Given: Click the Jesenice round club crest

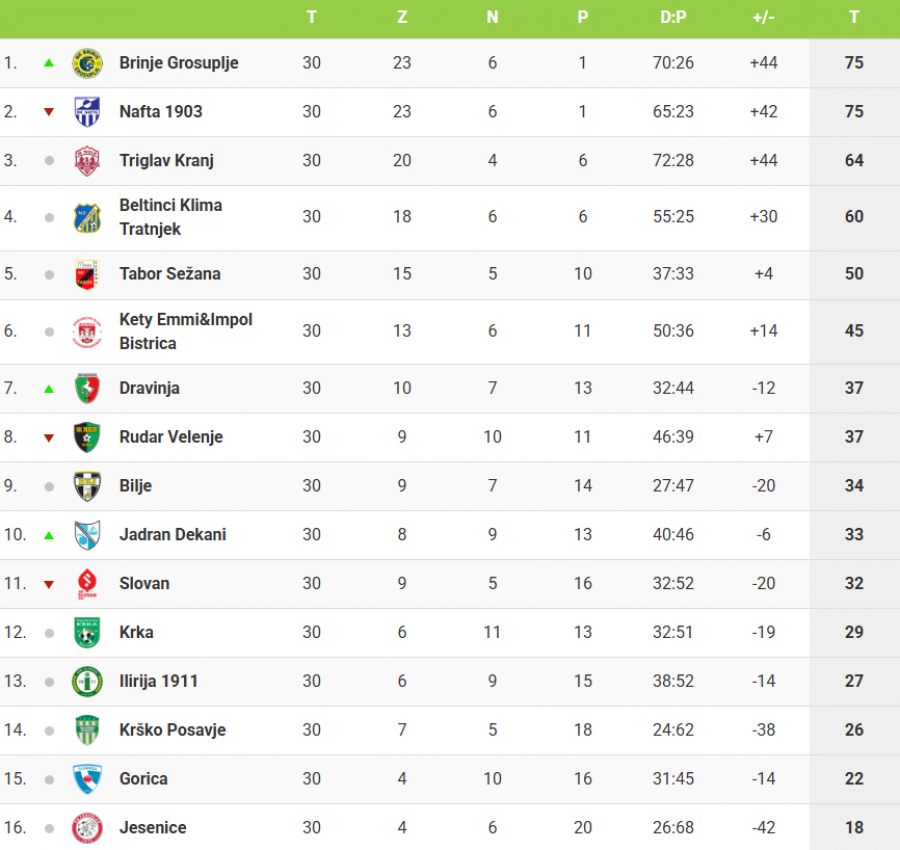Looking at the screenshot, I should 87,828.
